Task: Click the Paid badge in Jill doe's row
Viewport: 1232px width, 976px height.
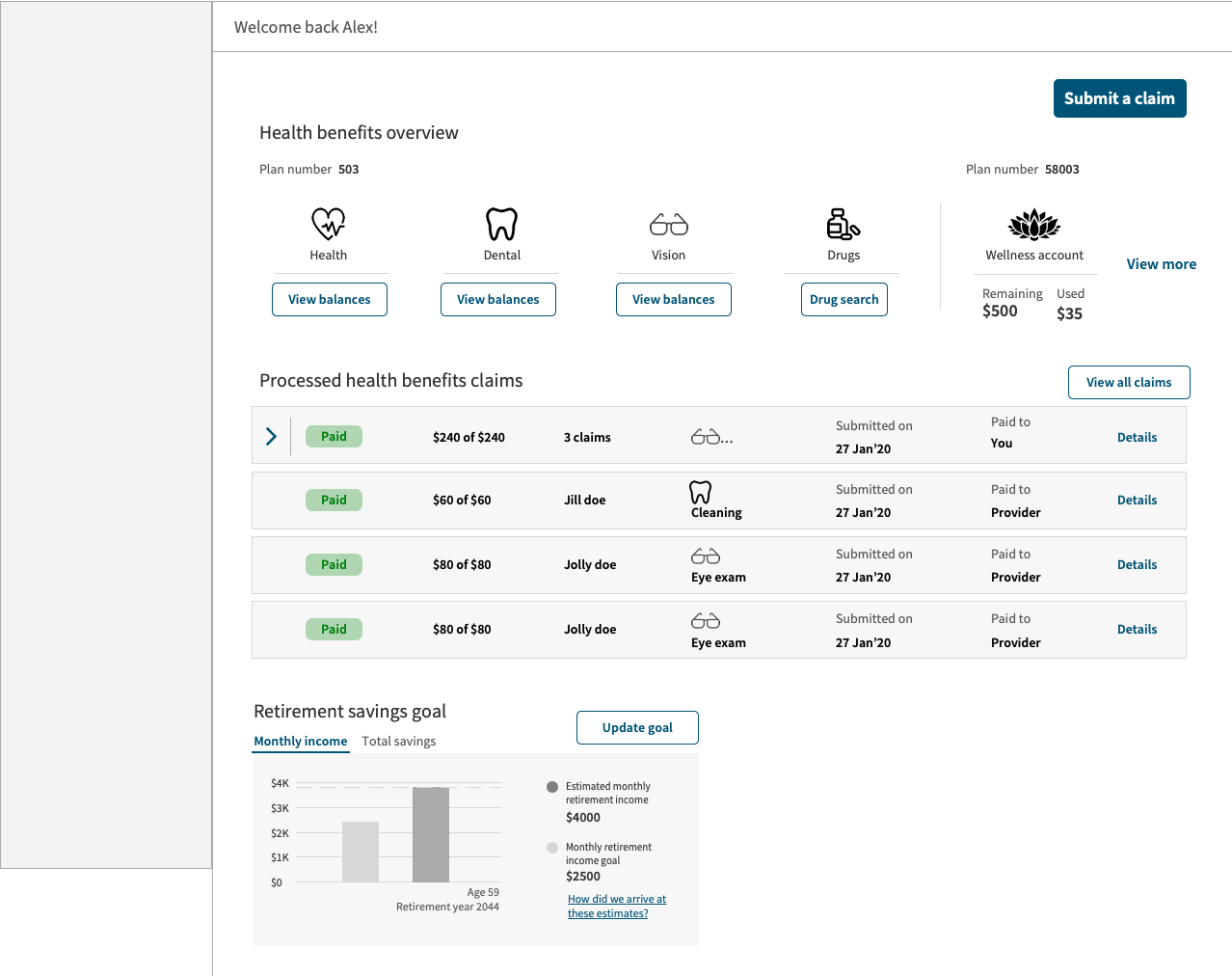Action: tap(334, 500)
